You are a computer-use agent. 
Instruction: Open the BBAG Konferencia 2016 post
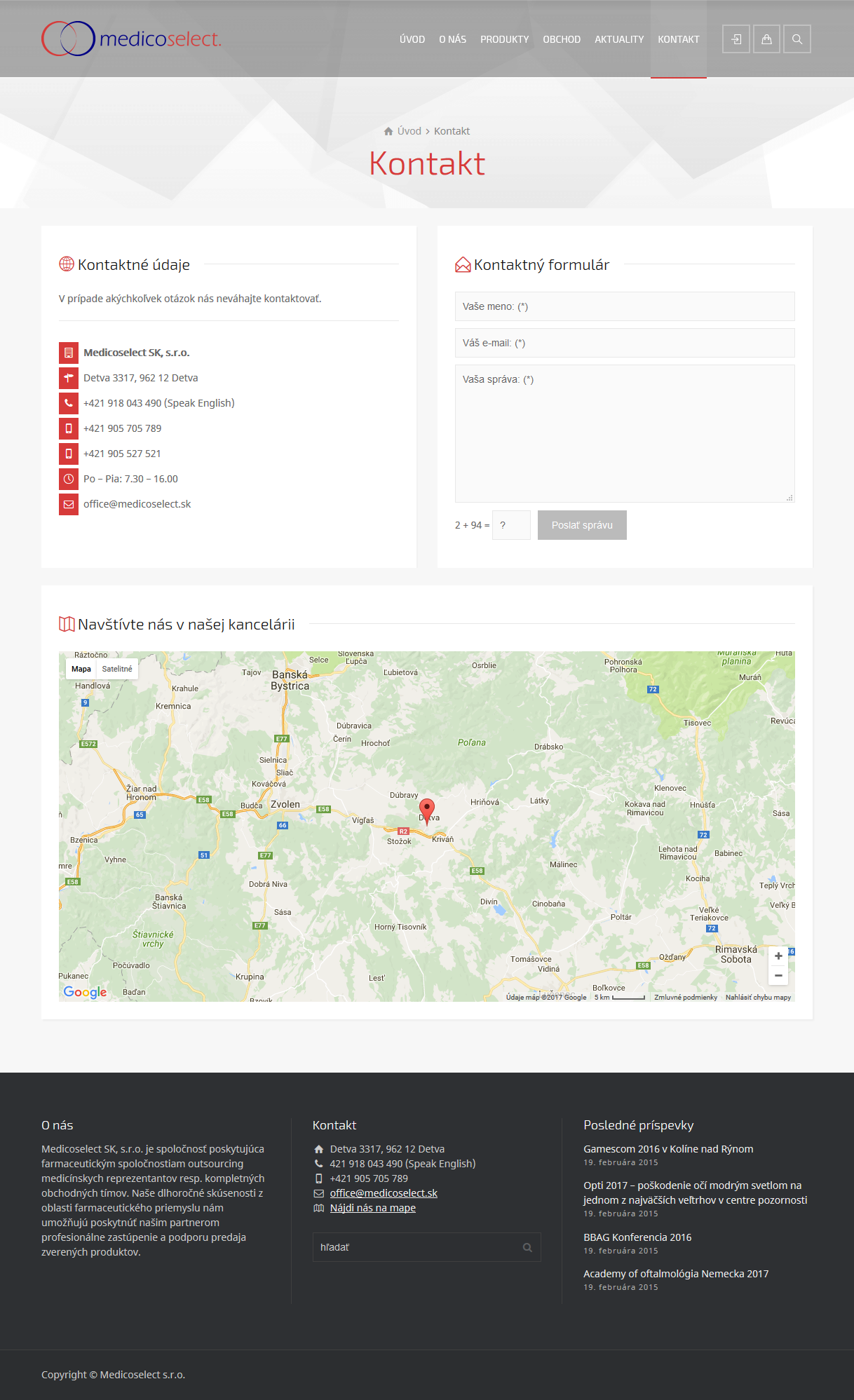tap(637, 1237)
